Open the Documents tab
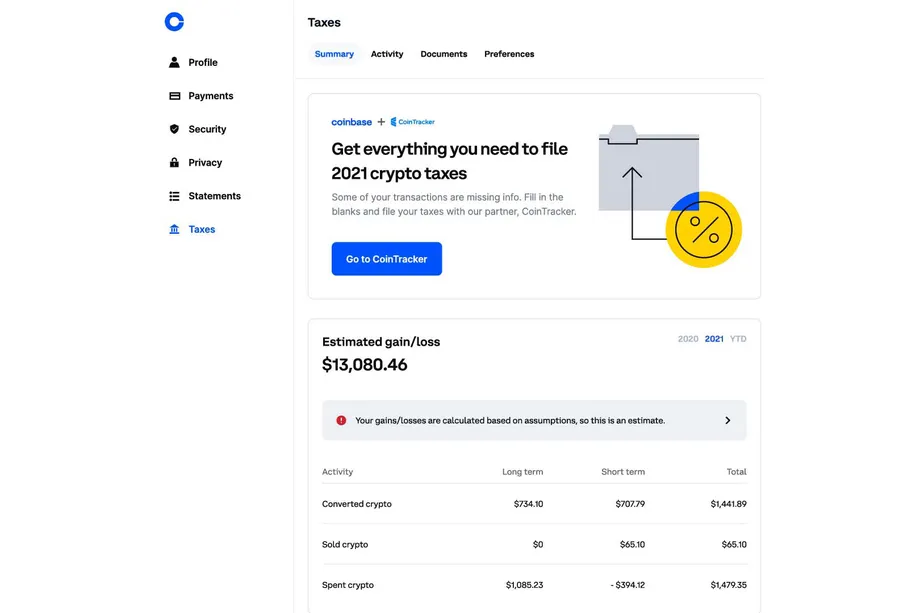 [444, 54]
